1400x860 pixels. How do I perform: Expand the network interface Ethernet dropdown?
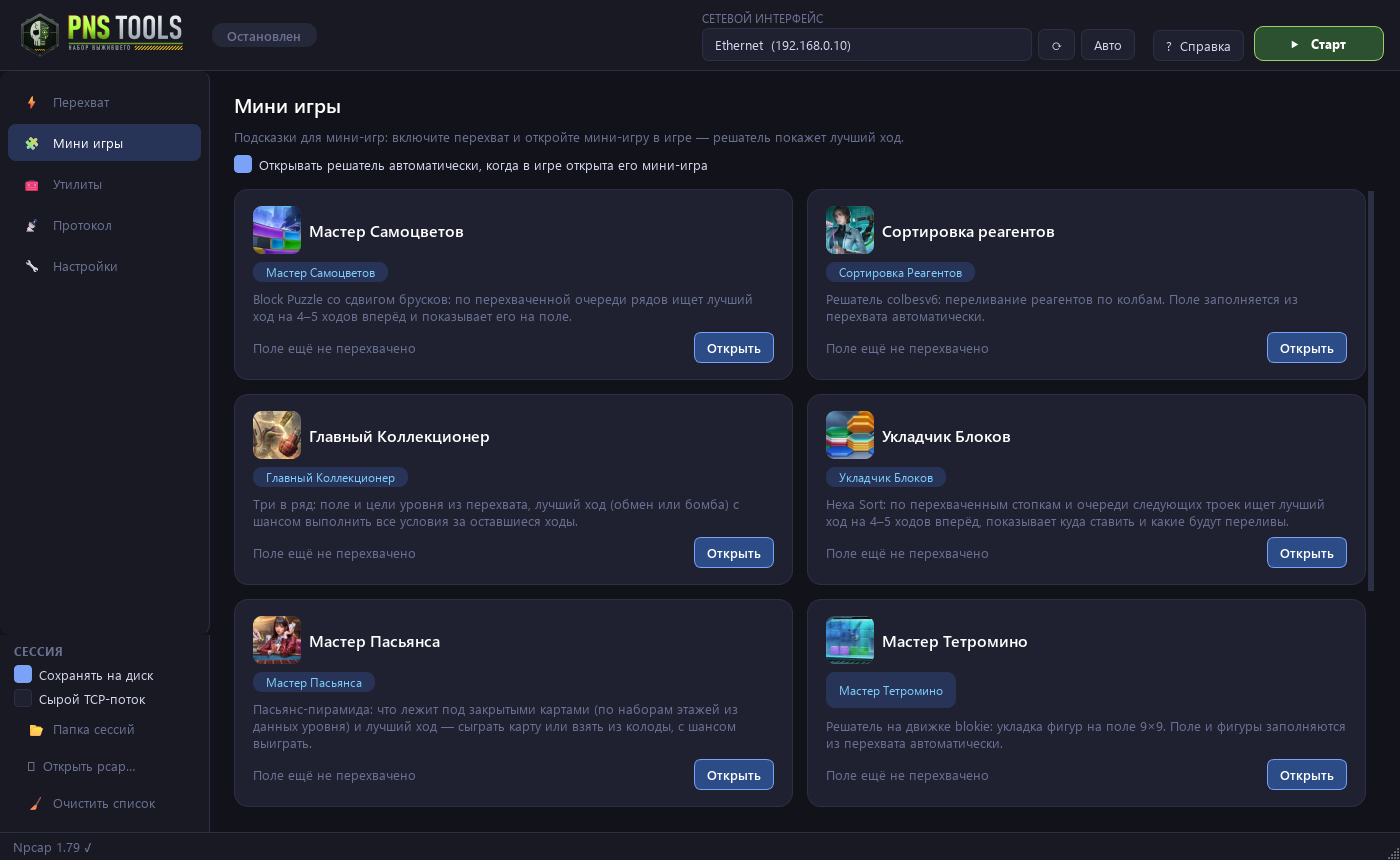click(867, 45)
